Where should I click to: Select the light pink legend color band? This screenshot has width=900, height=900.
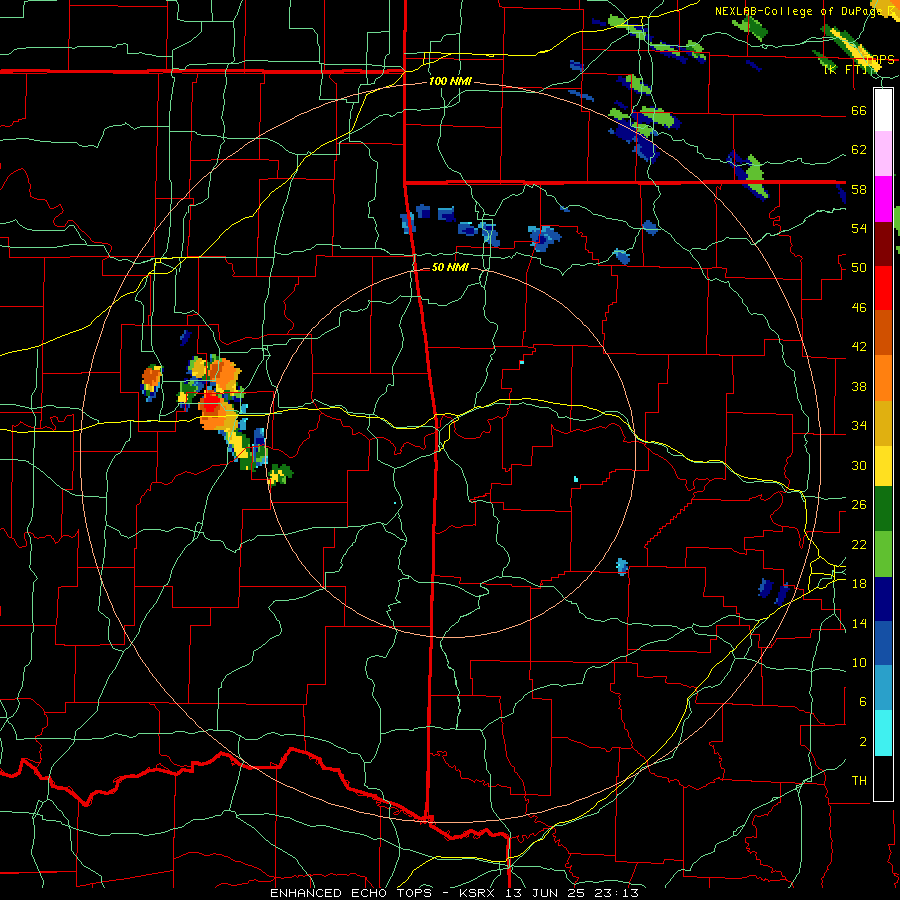(x=883, y=154)
